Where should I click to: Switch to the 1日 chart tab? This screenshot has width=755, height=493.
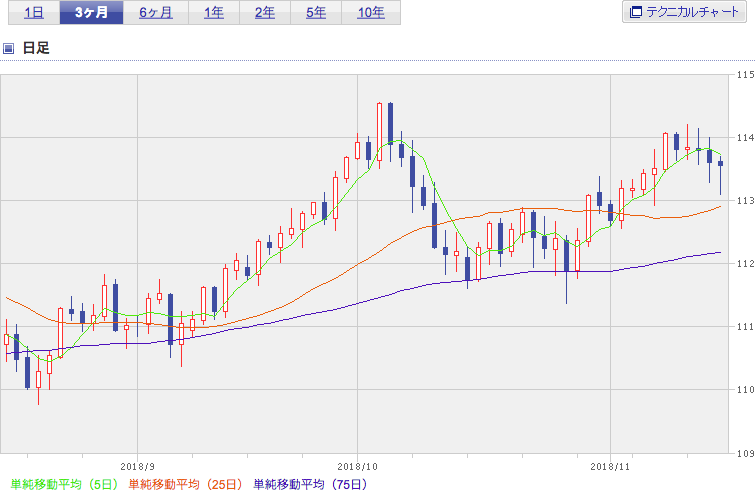(34, 13)
